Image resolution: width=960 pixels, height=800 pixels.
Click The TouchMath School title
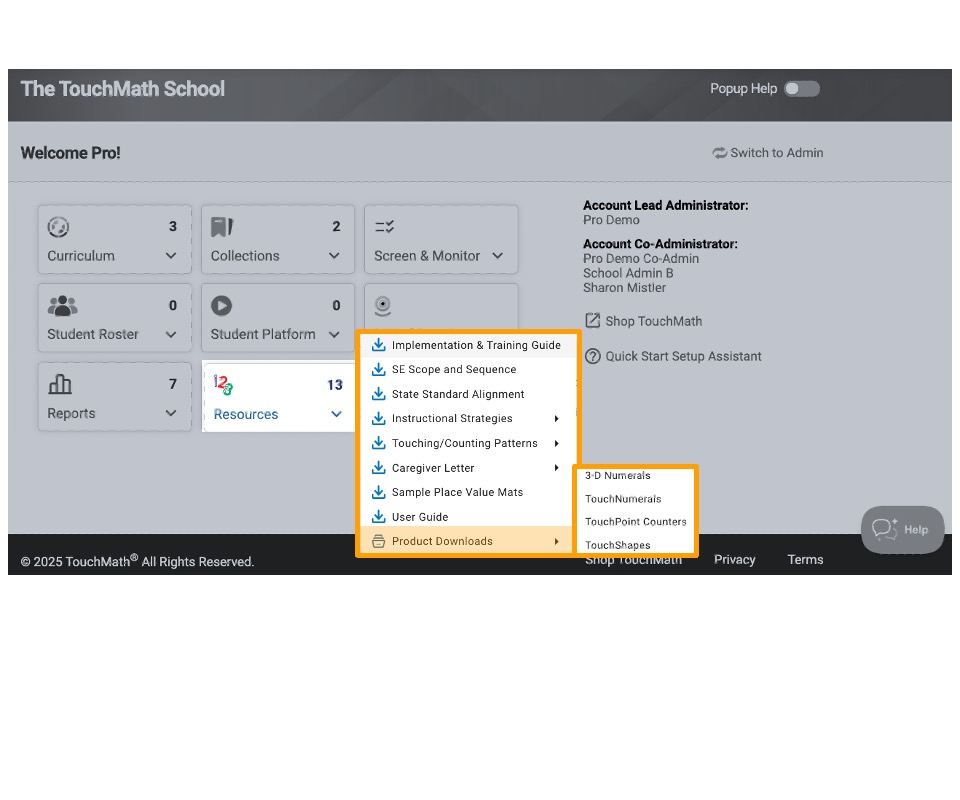122,89
